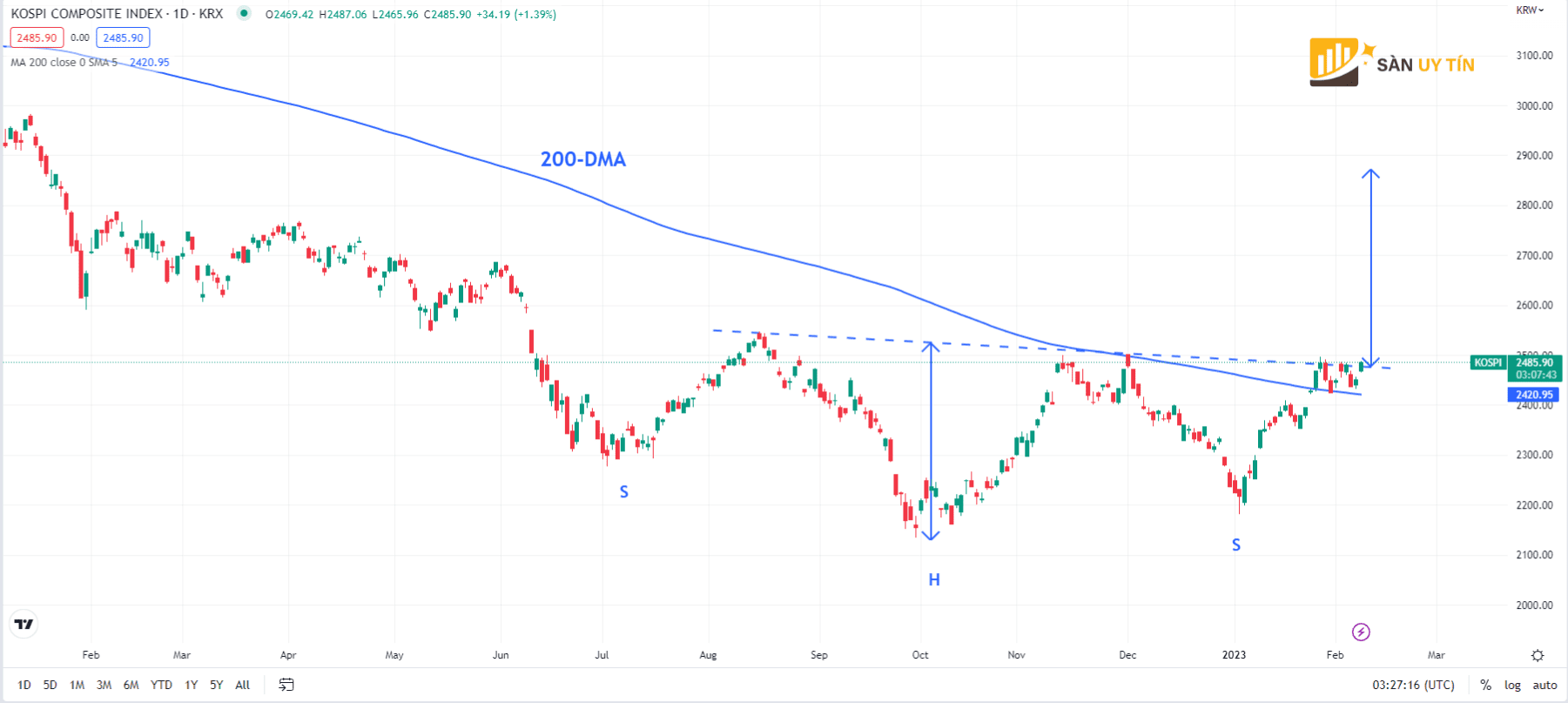Click the purple lightning event marker
This screenshot has height=703, width=1568.
point(1361,632)
